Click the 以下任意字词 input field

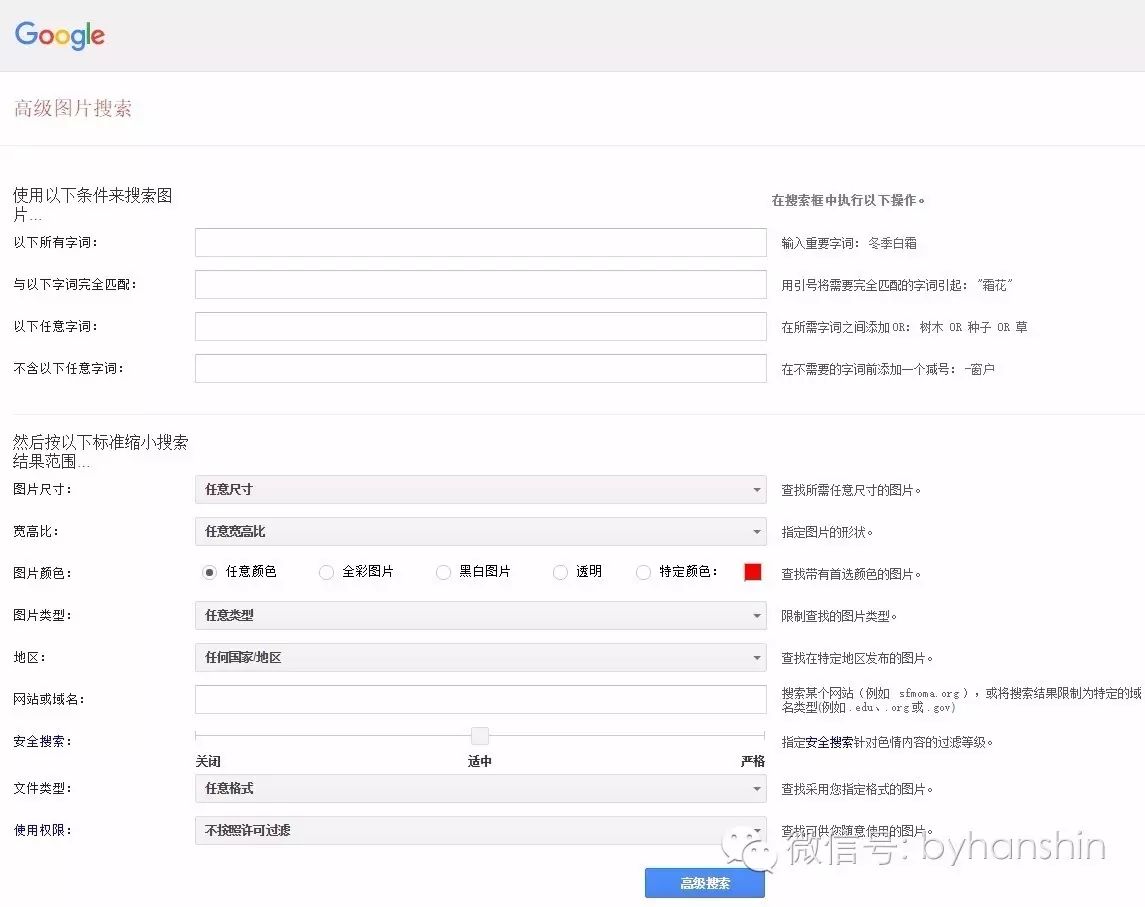pos(480,326)
